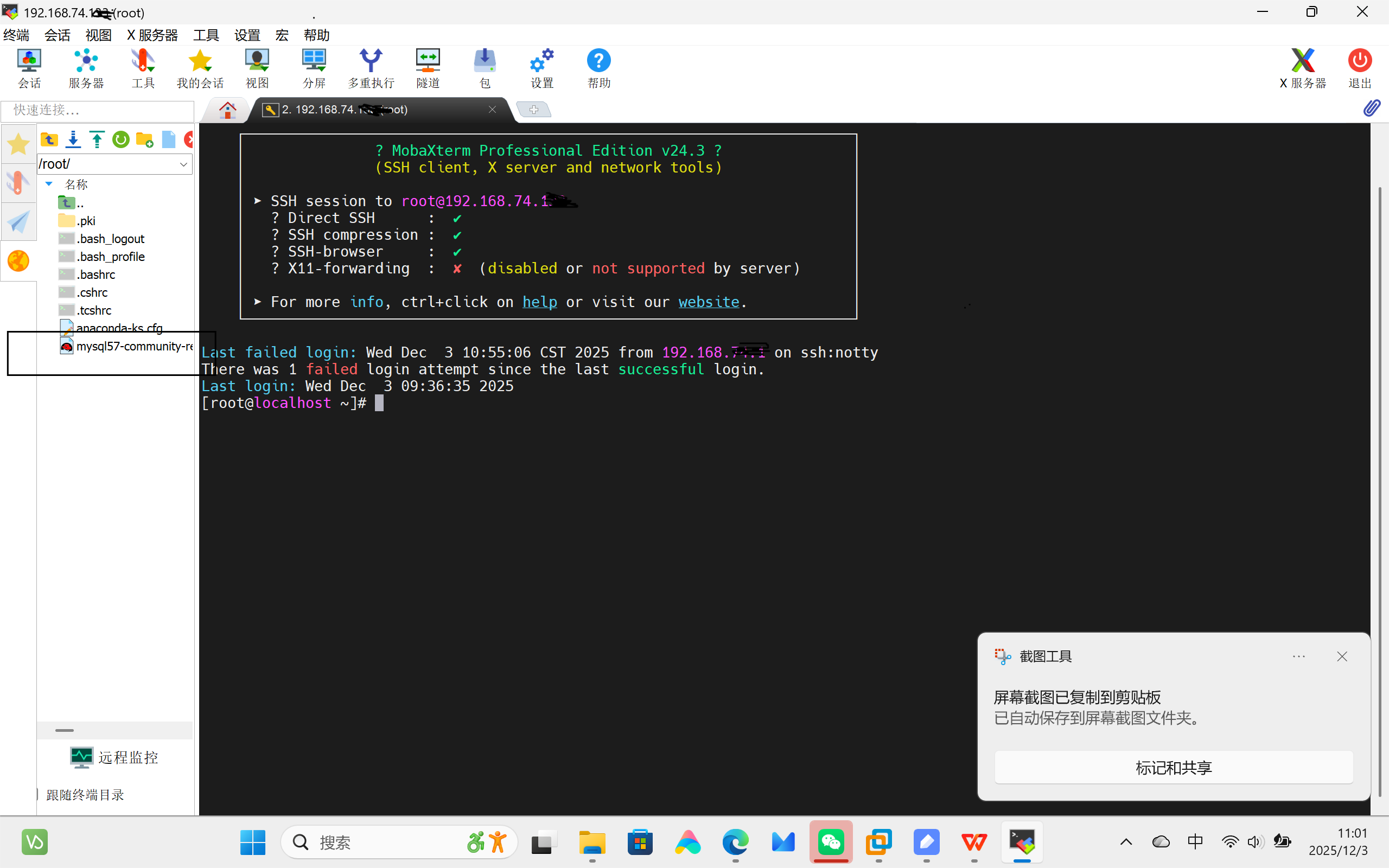The height and width of the screenshot is (868, 1389).
Task: Click the upload arrow in SFTP toolbar
Action: (97, 139)
